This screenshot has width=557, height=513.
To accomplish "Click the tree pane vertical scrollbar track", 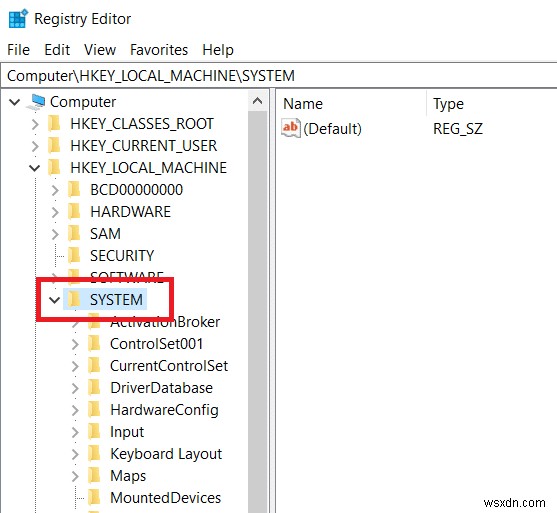I will [x=258, y=313].
